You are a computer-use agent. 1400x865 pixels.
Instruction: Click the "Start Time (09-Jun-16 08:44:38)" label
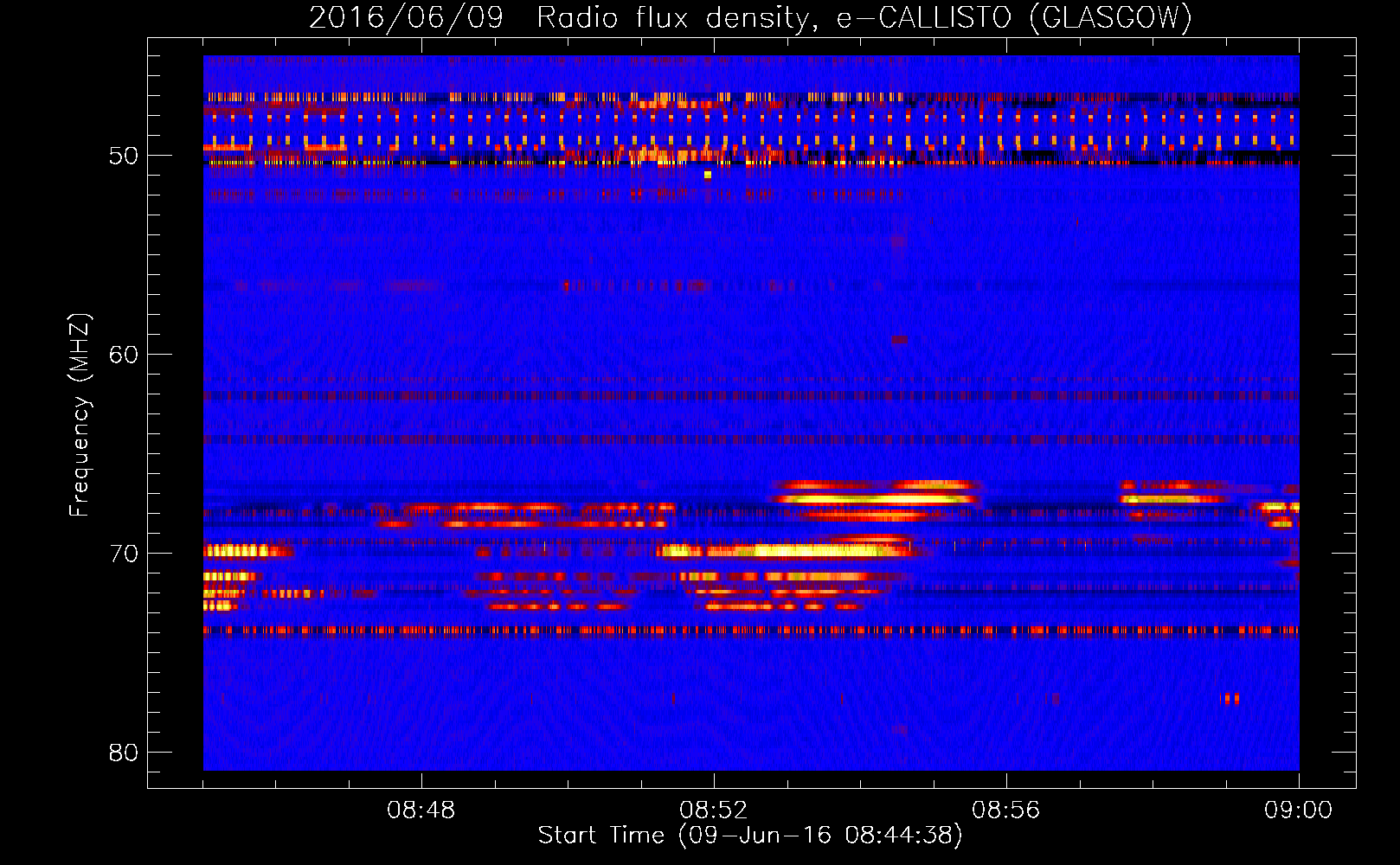point(750,836)
